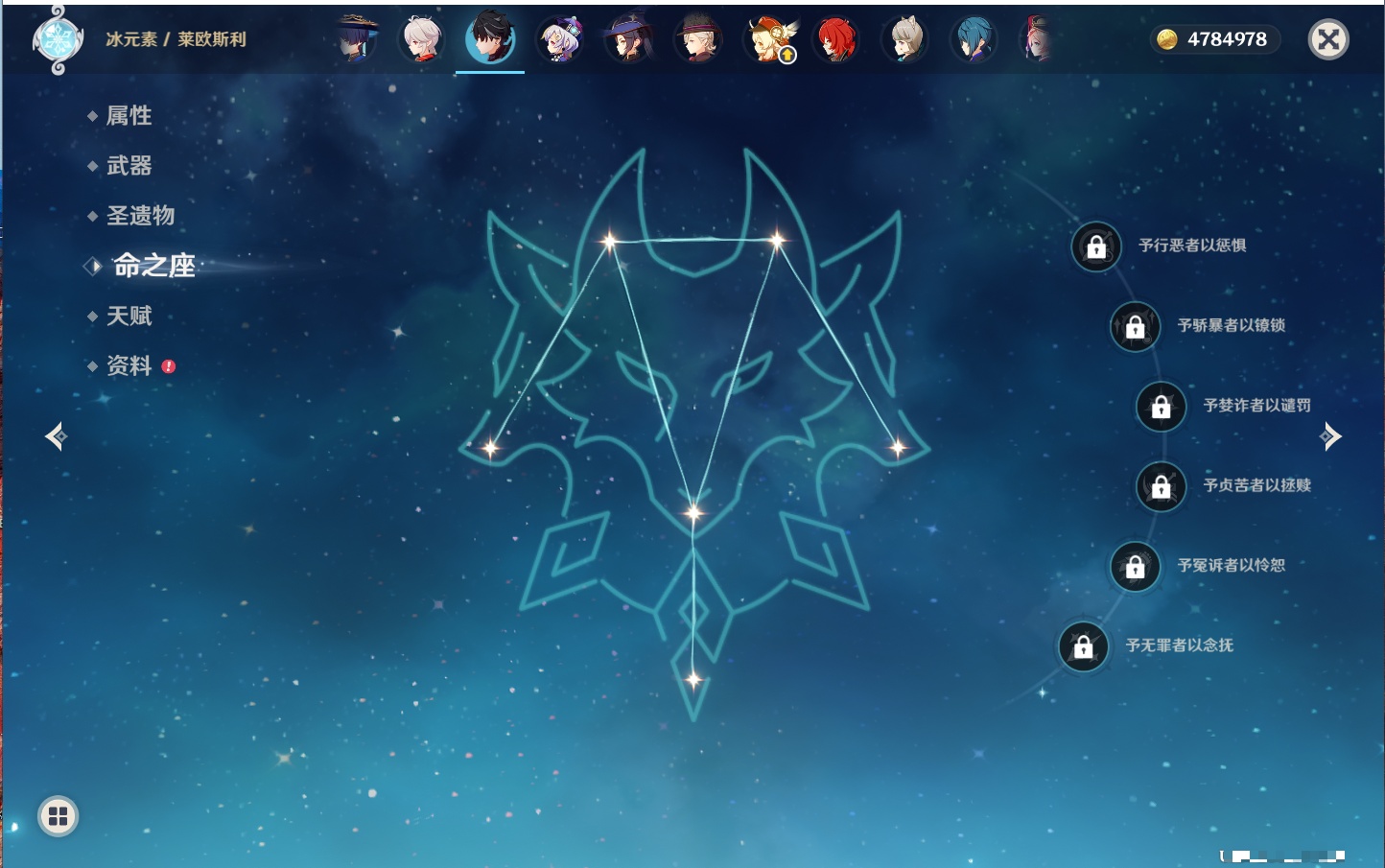Choose the teal-blue-haired character avatar
The width and height of the screenshot is (1385, 868).
[x=974, y=39]
